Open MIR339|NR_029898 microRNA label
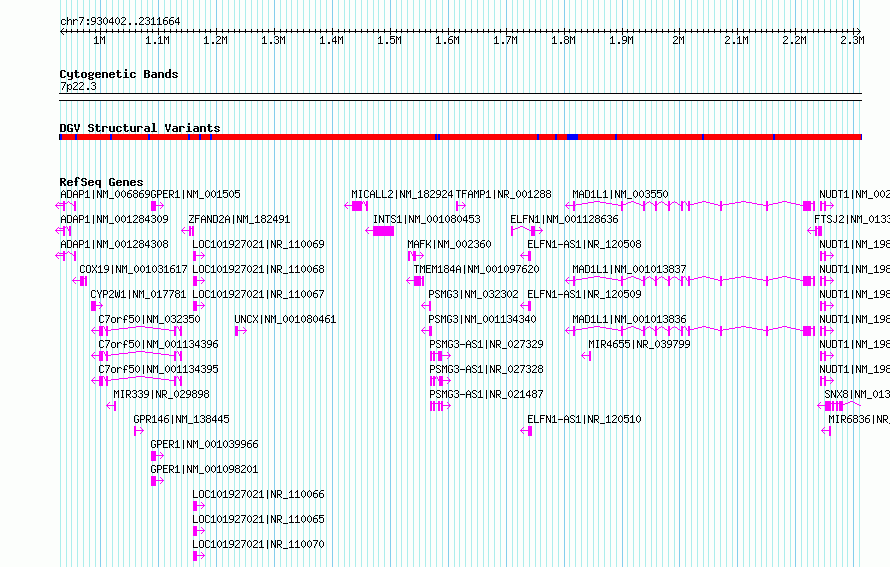 point(161,394)
